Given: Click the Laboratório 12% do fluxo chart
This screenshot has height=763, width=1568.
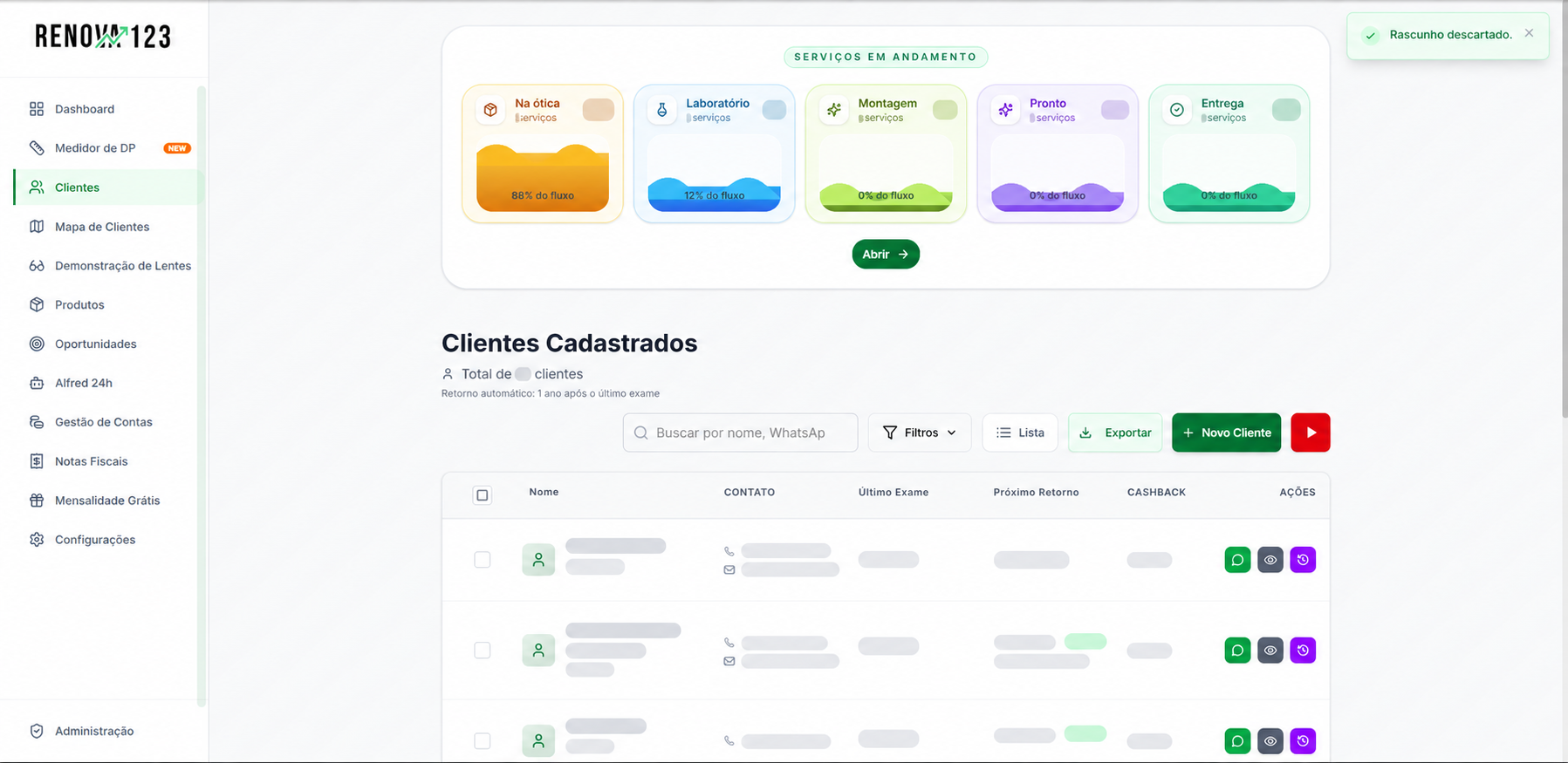Looking at the screenshot, I should (714, 194).
